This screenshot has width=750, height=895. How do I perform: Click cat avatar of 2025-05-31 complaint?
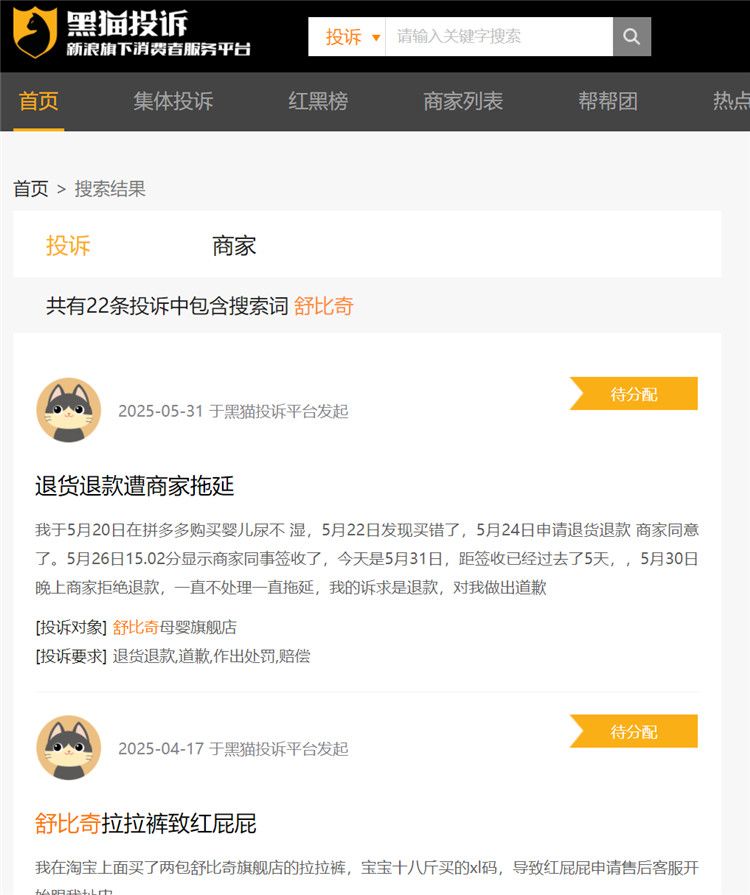tap(68, 410)
